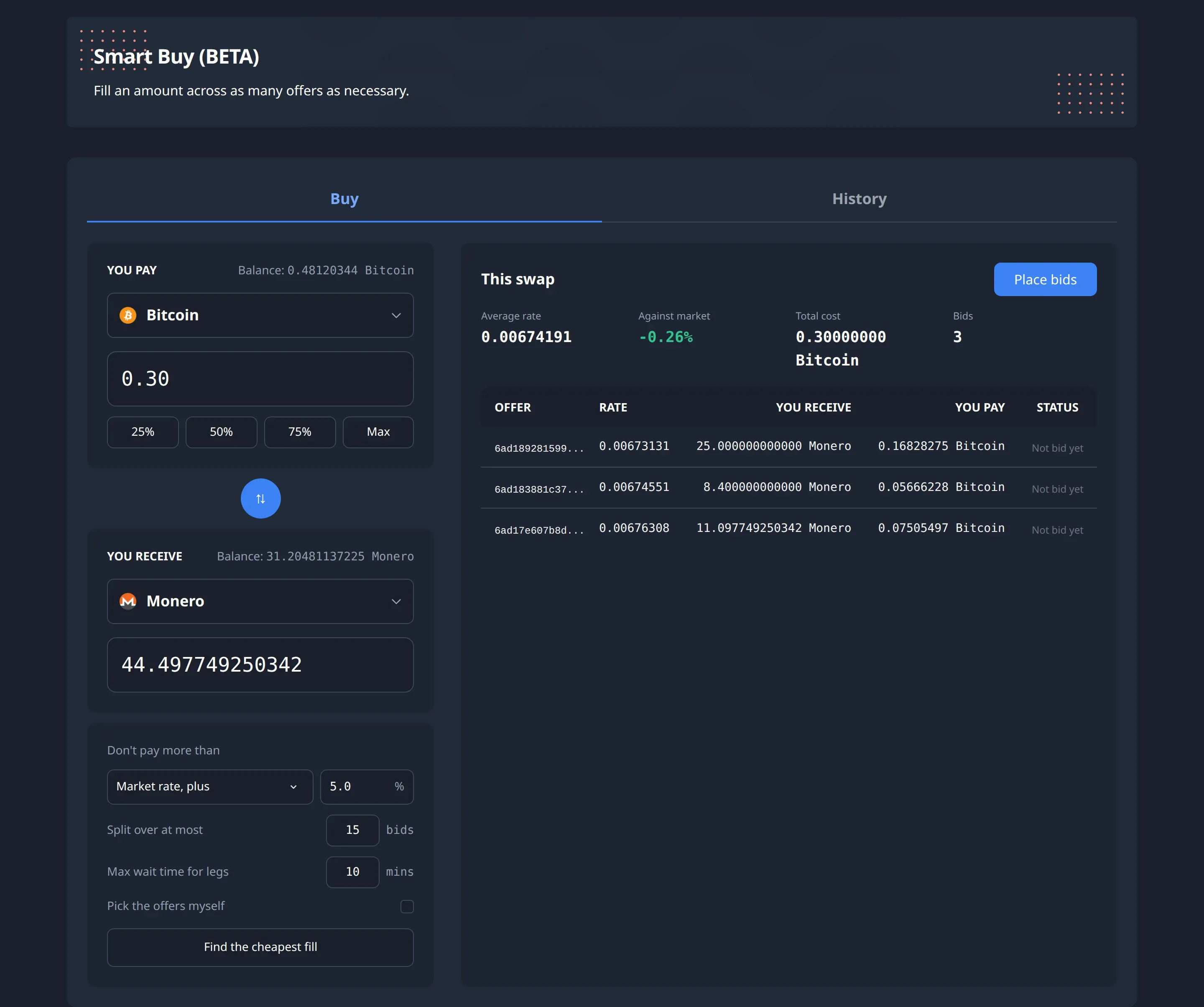Open the Monero receive-currency dropdown
The height and width of the screenshot is (1007, 1204).
coord(260,601)
